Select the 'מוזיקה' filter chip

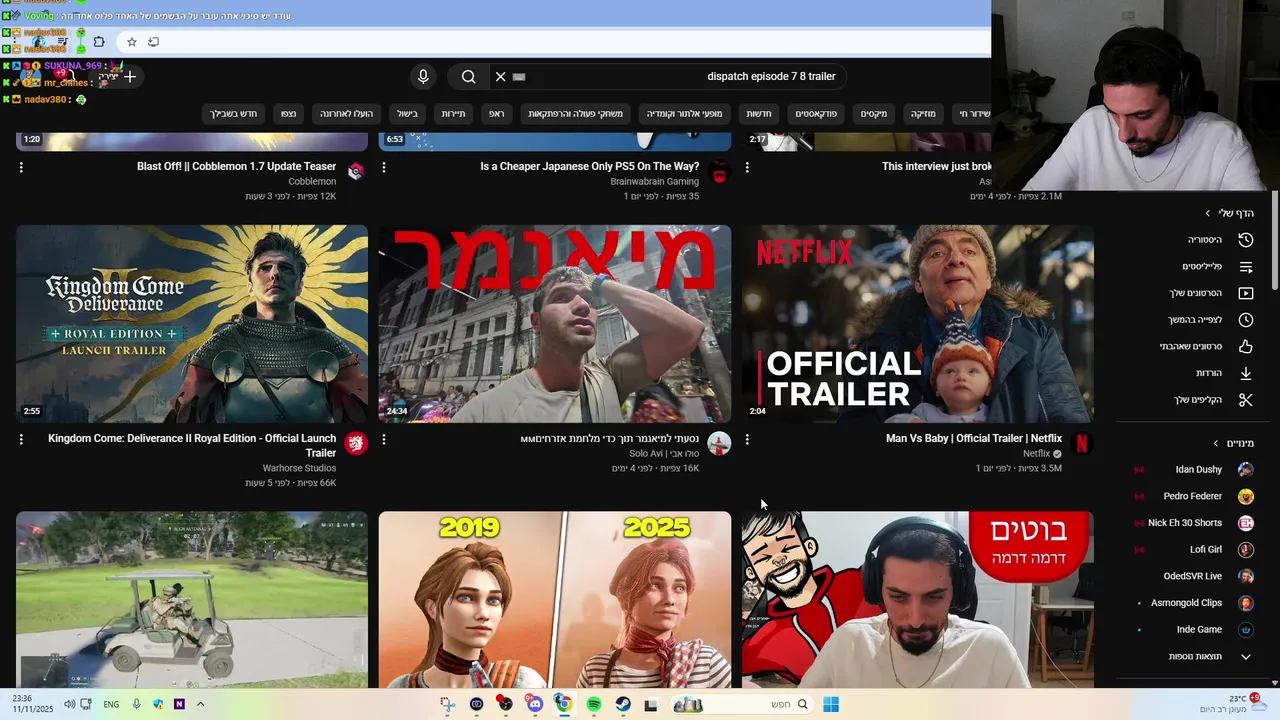pyautogui.click(x=923, y=114)
